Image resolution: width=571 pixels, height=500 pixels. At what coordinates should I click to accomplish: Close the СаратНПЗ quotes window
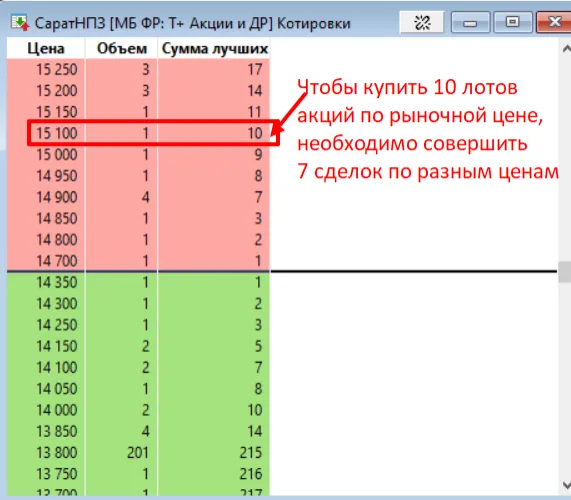click(554, 22)
